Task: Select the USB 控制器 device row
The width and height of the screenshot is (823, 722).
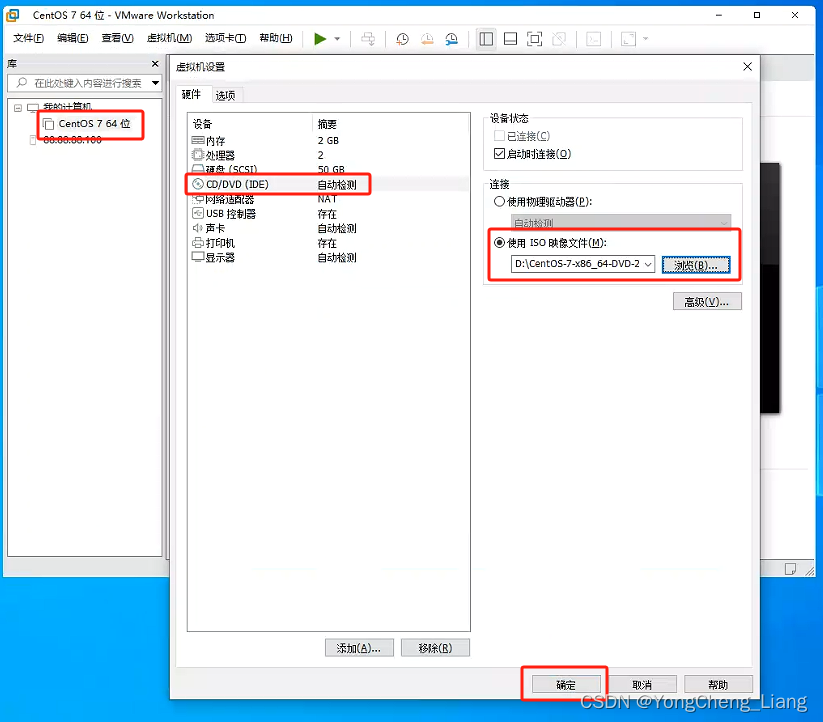Action: (328, 214)
